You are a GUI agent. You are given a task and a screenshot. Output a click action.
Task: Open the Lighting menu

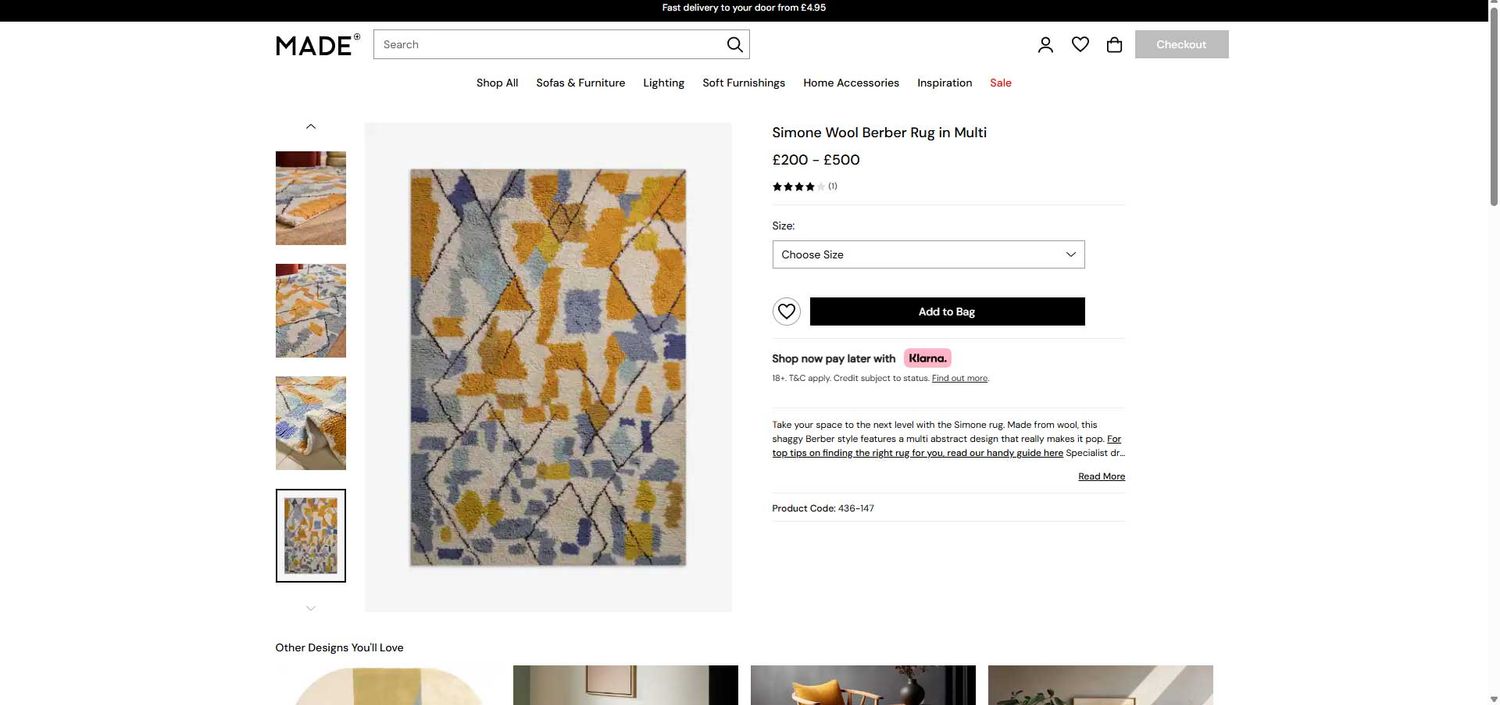pyautogui.click(x=664, y=83)
